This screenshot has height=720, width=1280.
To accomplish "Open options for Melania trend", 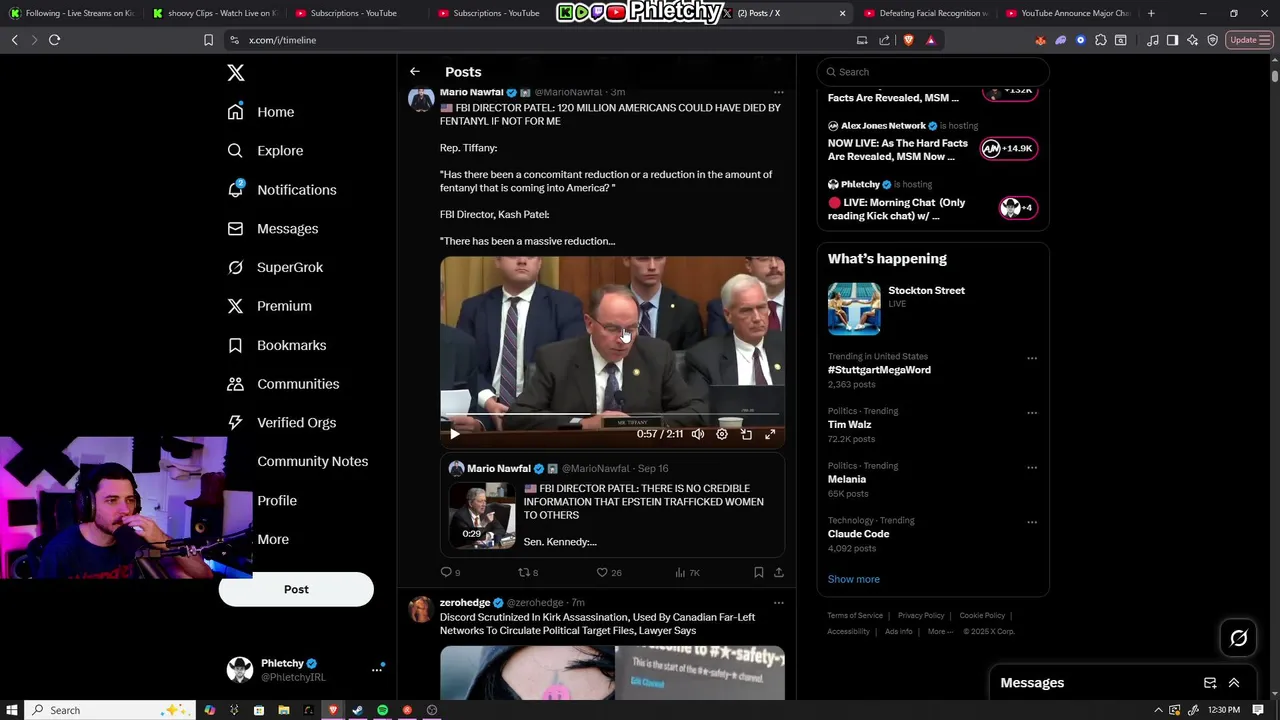I will [x=1031, y=467].
